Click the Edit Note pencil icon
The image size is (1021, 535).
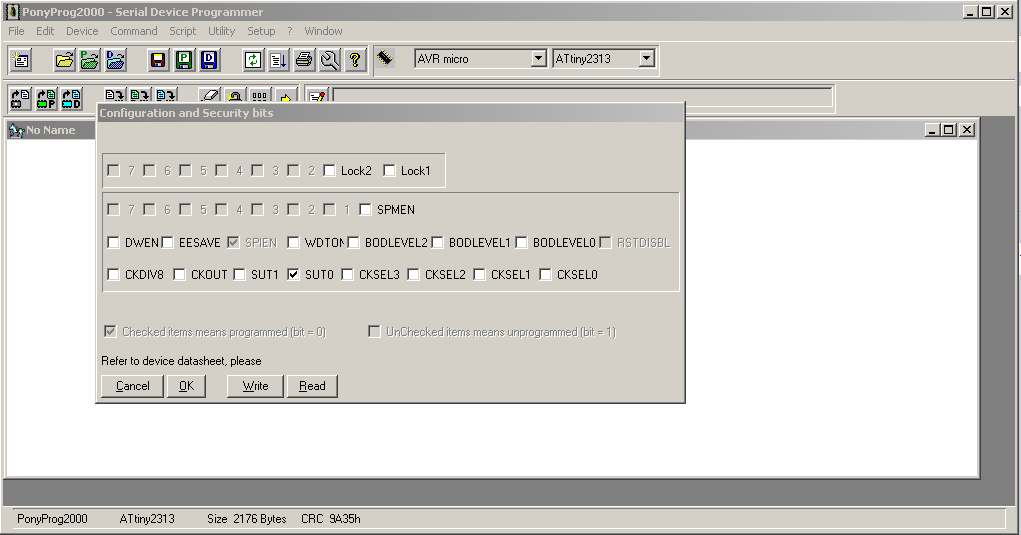(x=317, y=95)
